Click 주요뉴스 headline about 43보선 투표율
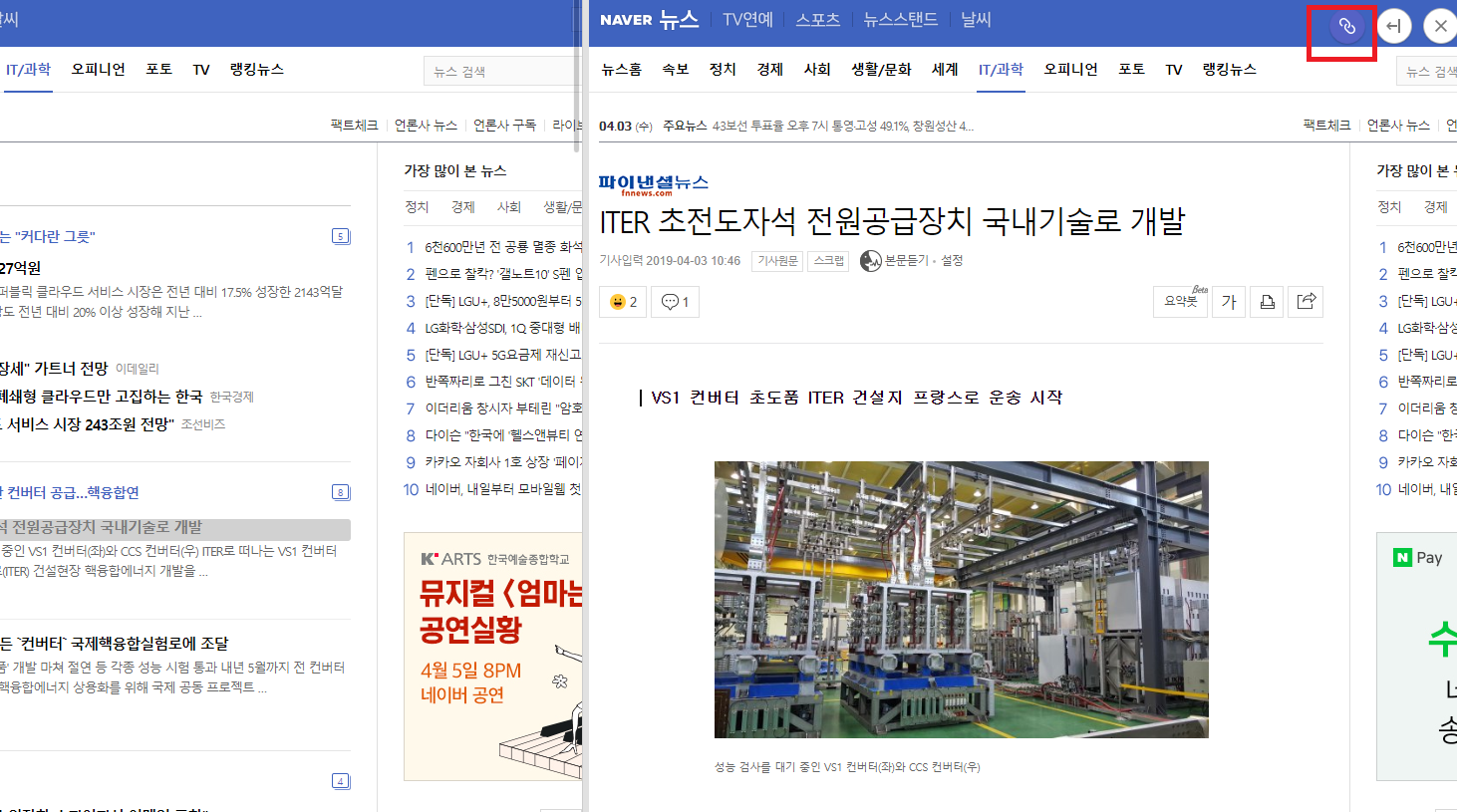 [843, 126]
